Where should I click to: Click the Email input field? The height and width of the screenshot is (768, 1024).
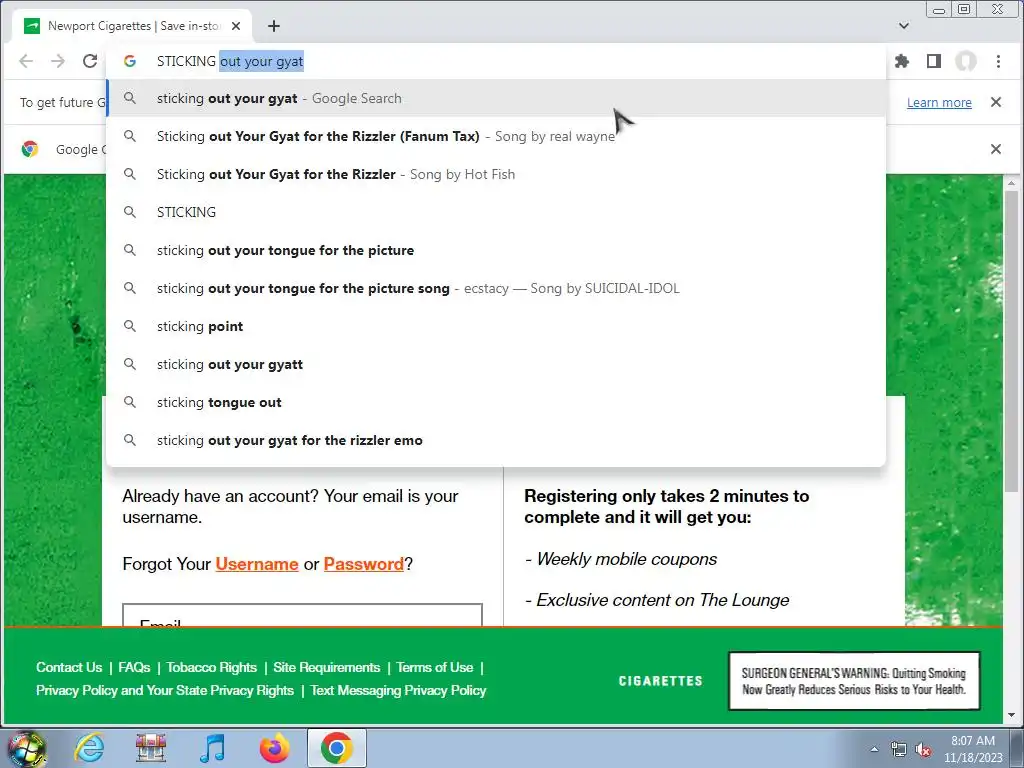pos(302,615)
